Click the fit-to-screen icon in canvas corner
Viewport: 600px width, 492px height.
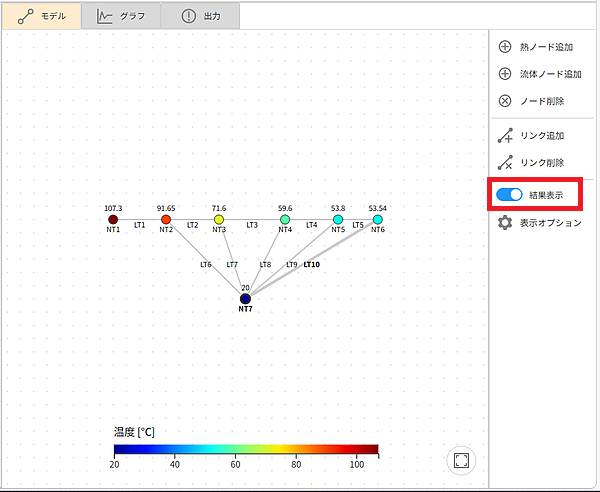pos(461,459)
